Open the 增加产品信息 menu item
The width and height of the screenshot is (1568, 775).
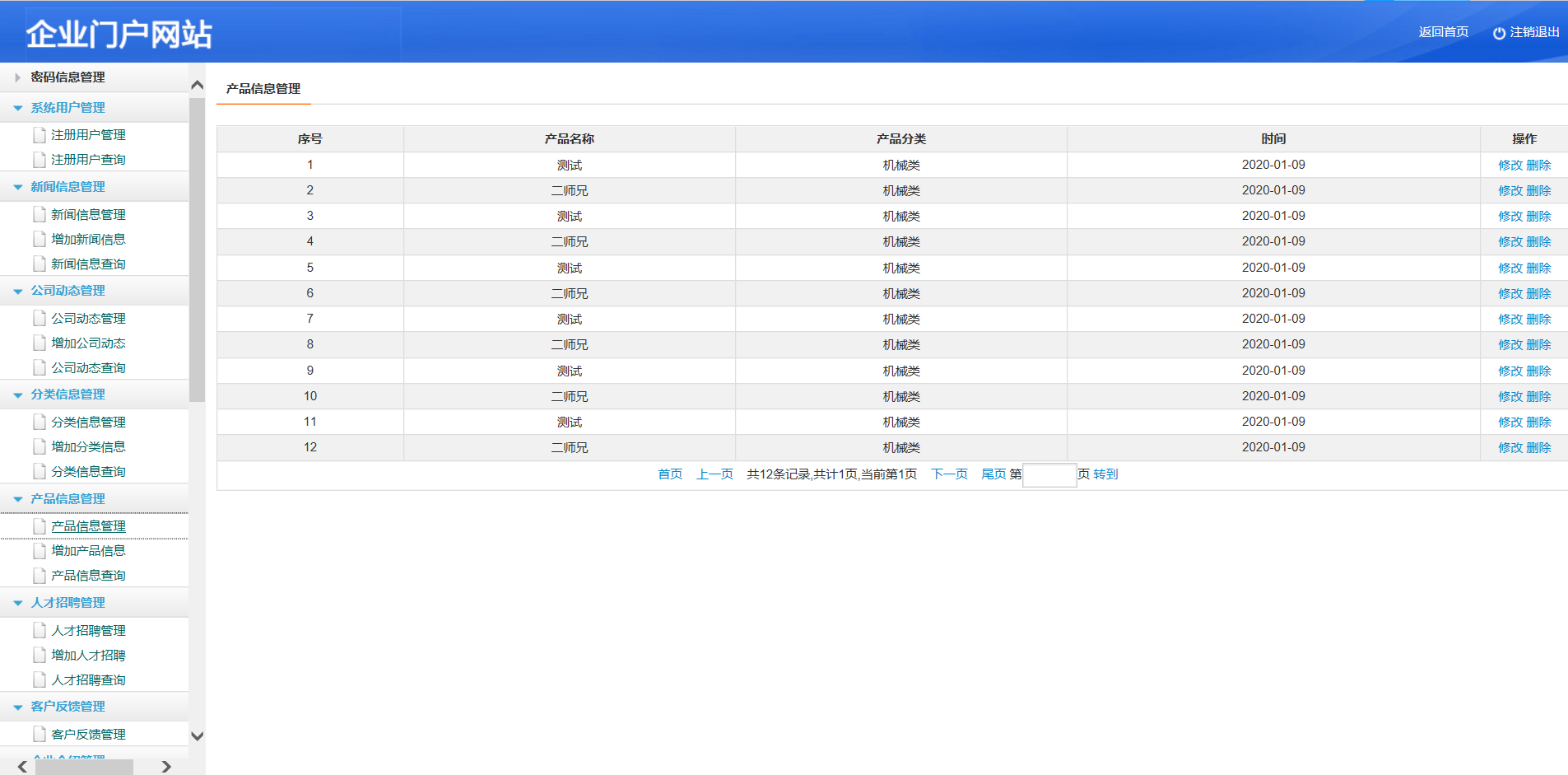point(88,551)
